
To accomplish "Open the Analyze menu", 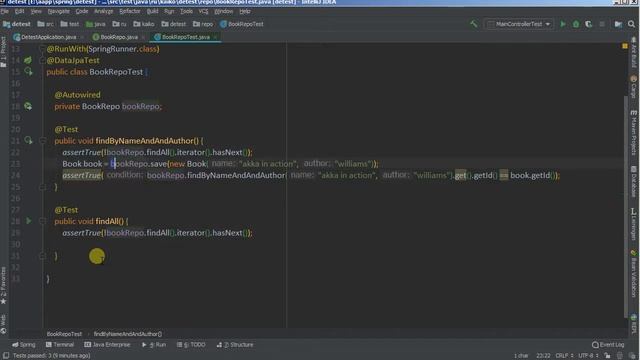I will point(103,11).
